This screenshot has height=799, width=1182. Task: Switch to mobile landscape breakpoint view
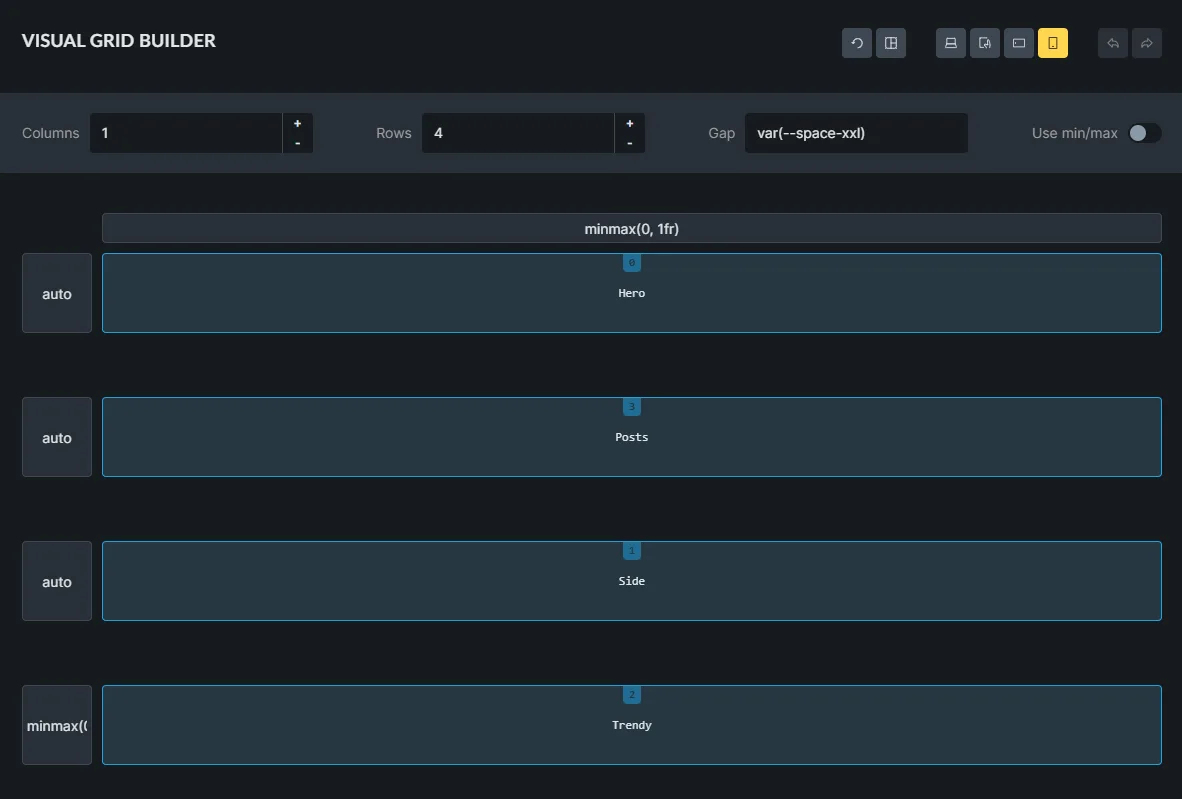click(1018, 43)
